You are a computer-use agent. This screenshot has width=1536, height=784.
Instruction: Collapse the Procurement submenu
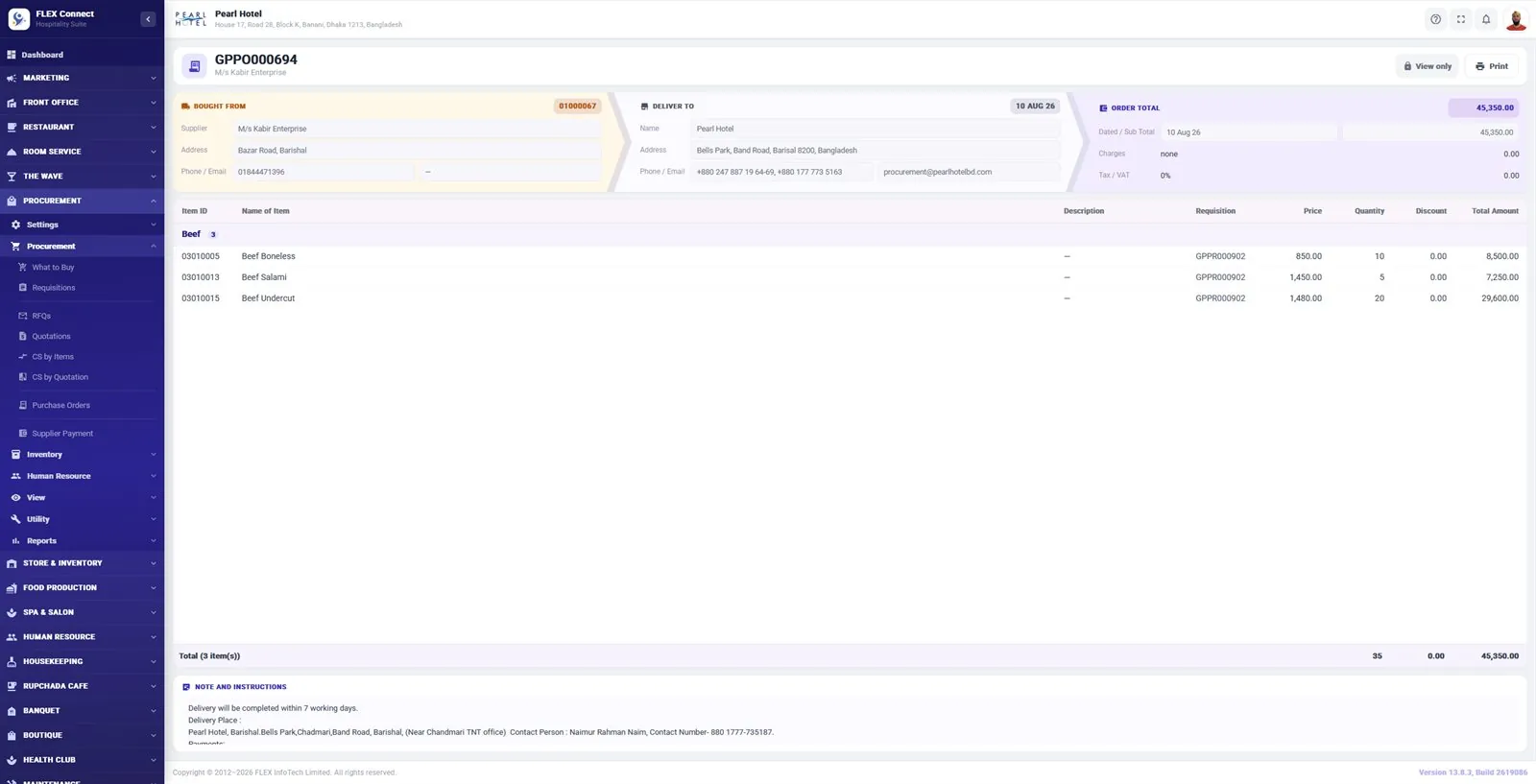[82, 247]
